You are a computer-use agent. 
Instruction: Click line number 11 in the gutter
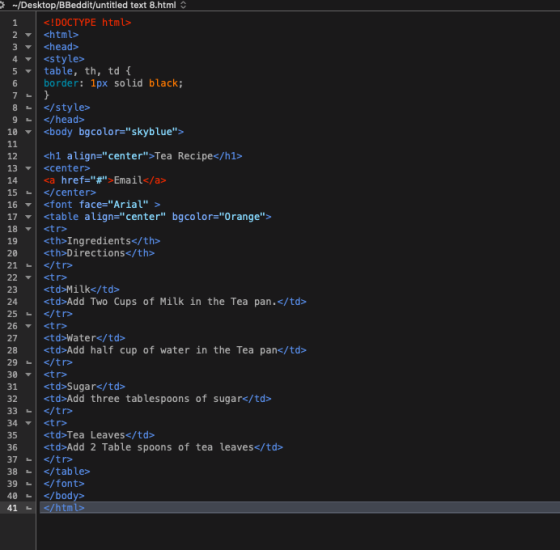12,144
